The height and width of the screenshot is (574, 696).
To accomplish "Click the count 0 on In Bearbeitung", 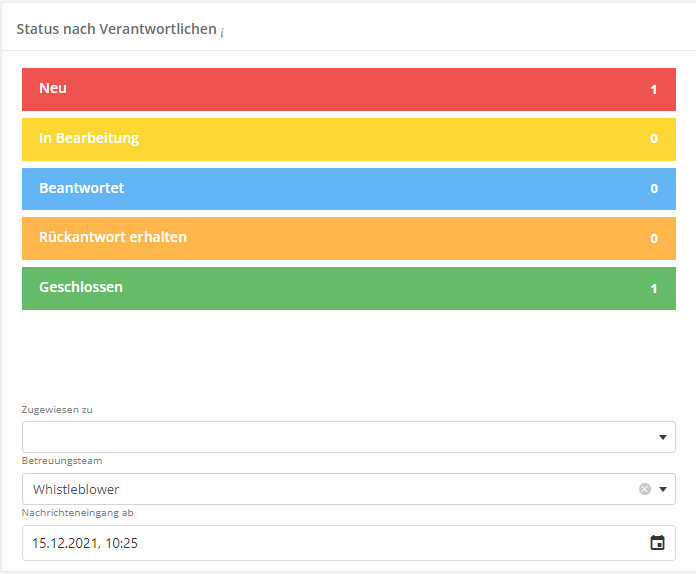I will pos(654,139).
